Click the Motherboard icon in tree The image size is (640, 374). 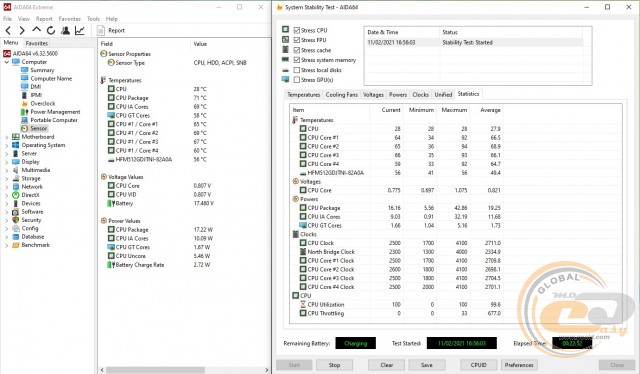(16, 137)
